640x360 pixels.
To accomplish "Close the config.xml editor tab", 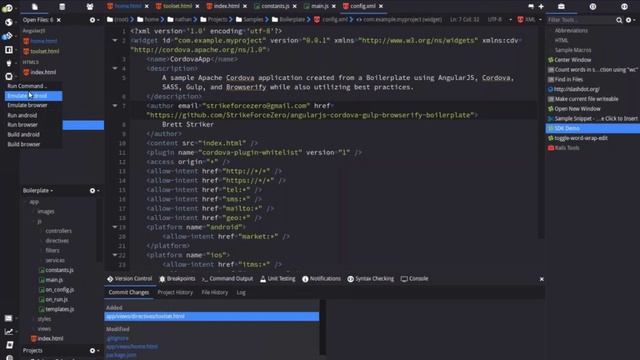I will 381,7.
